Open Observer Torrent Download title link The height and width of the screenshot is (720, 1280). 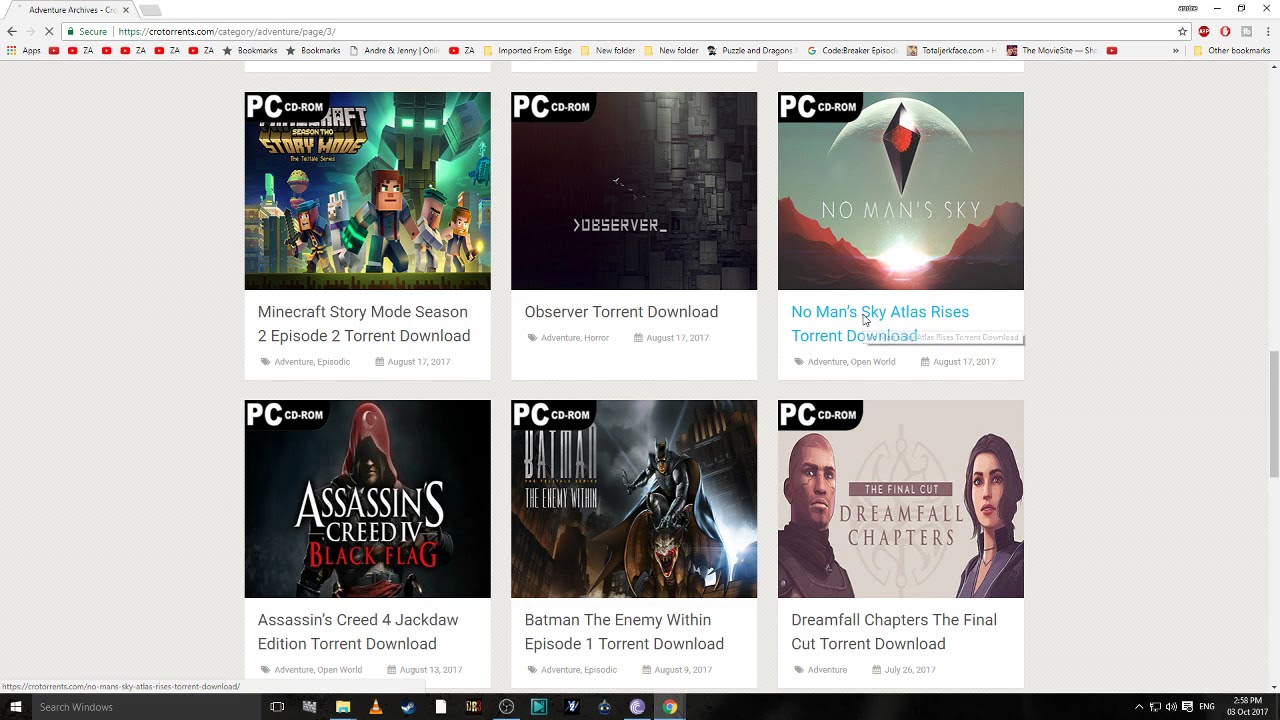pyautogui.click(x=621, y=312)
